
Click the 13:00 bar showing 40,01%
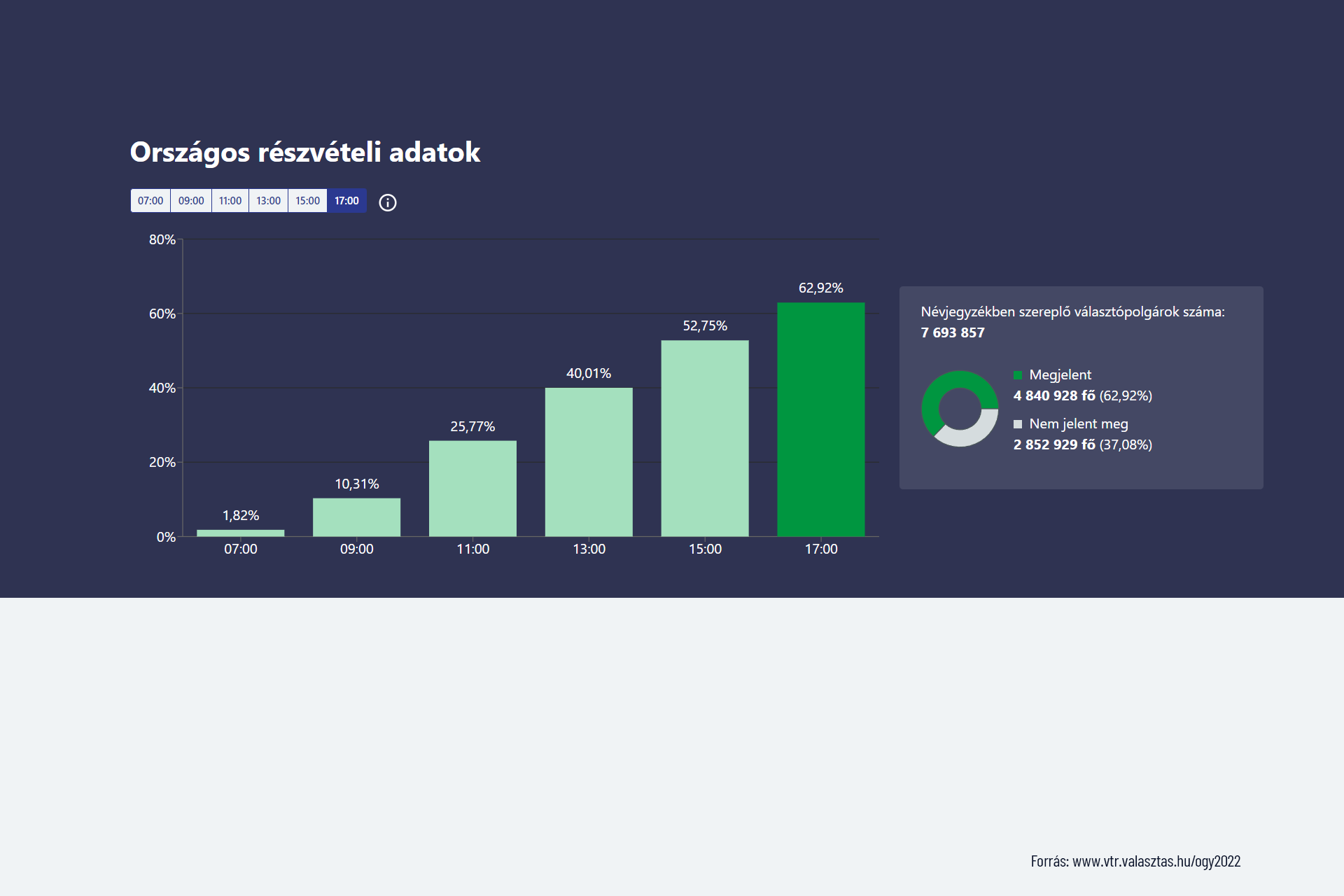(589, 462)
